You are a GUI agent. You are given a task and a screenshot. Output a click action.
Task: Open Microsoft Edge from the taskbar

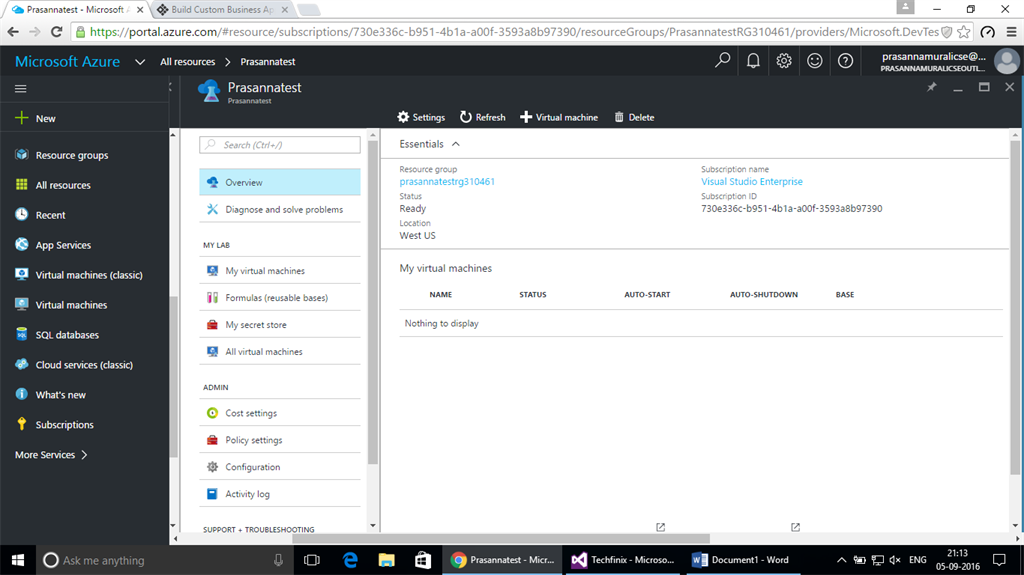350,560
